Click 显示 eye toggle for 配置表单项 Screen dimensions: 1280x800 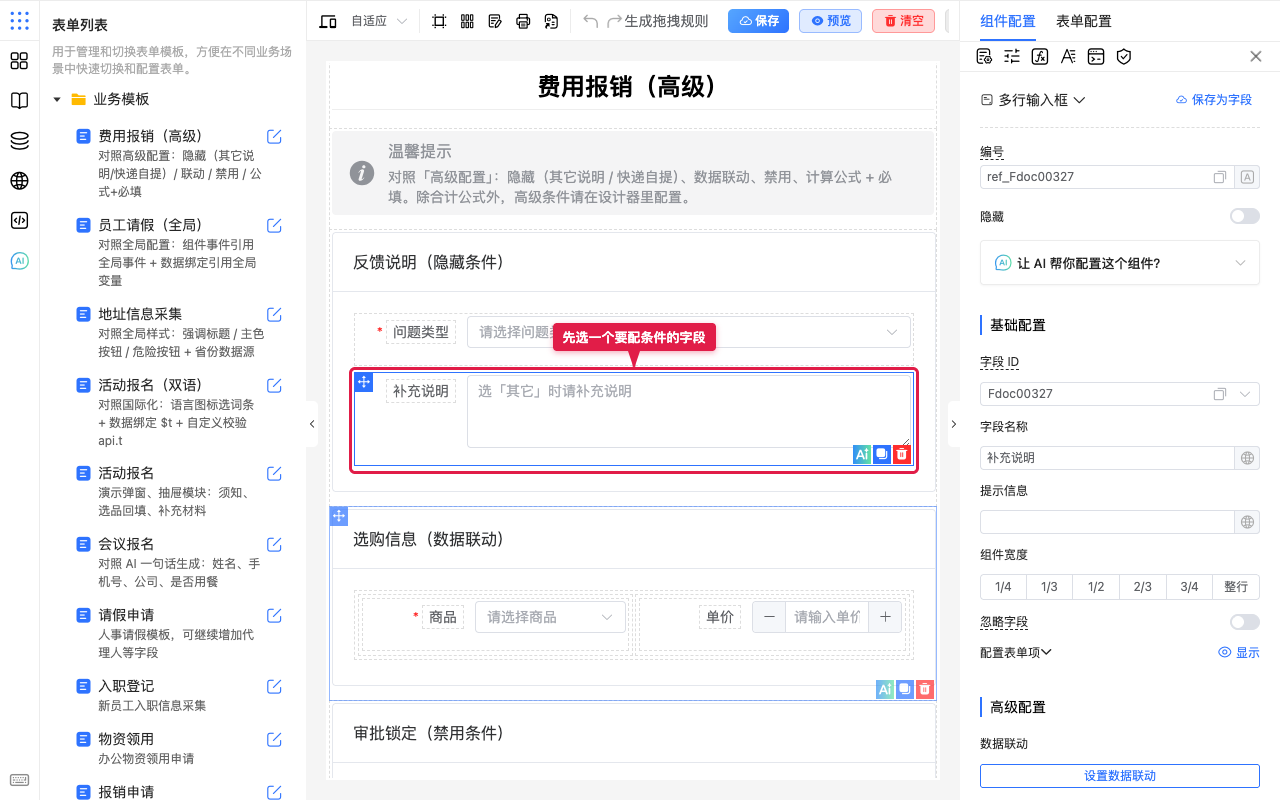[1239, 652]
